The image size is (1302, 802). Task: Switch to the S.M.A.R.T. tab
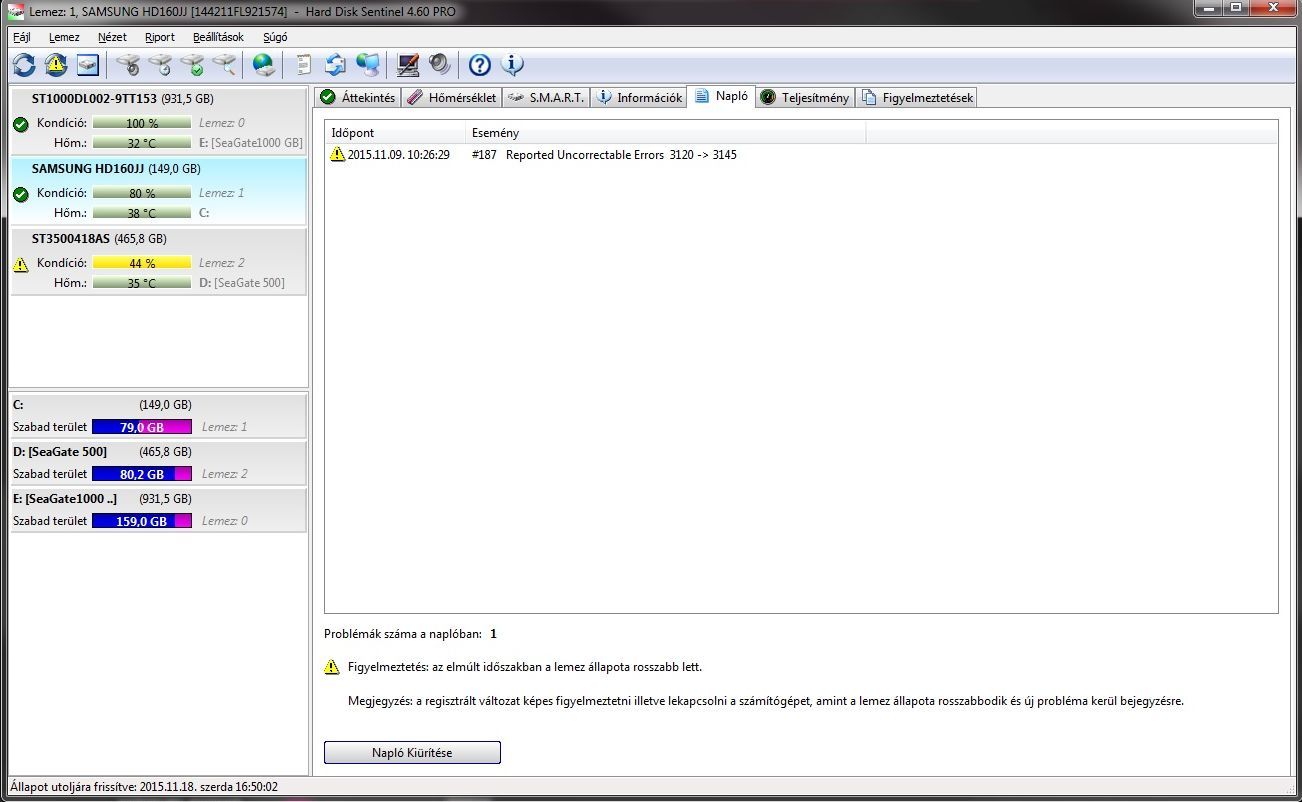(x=545, y=97)
